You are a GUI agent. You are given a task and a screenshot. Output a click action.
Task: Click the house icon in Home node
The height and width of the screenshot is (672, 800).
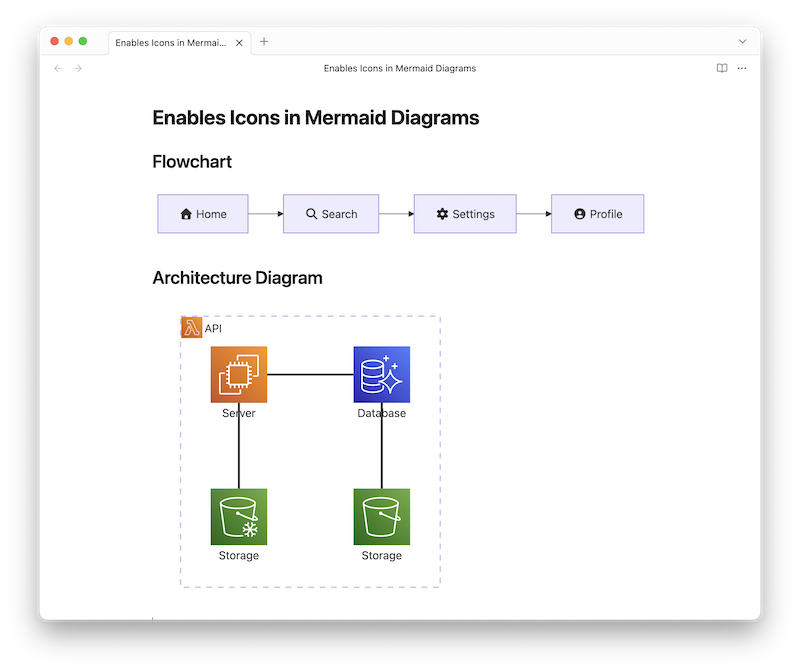[186, 214]
